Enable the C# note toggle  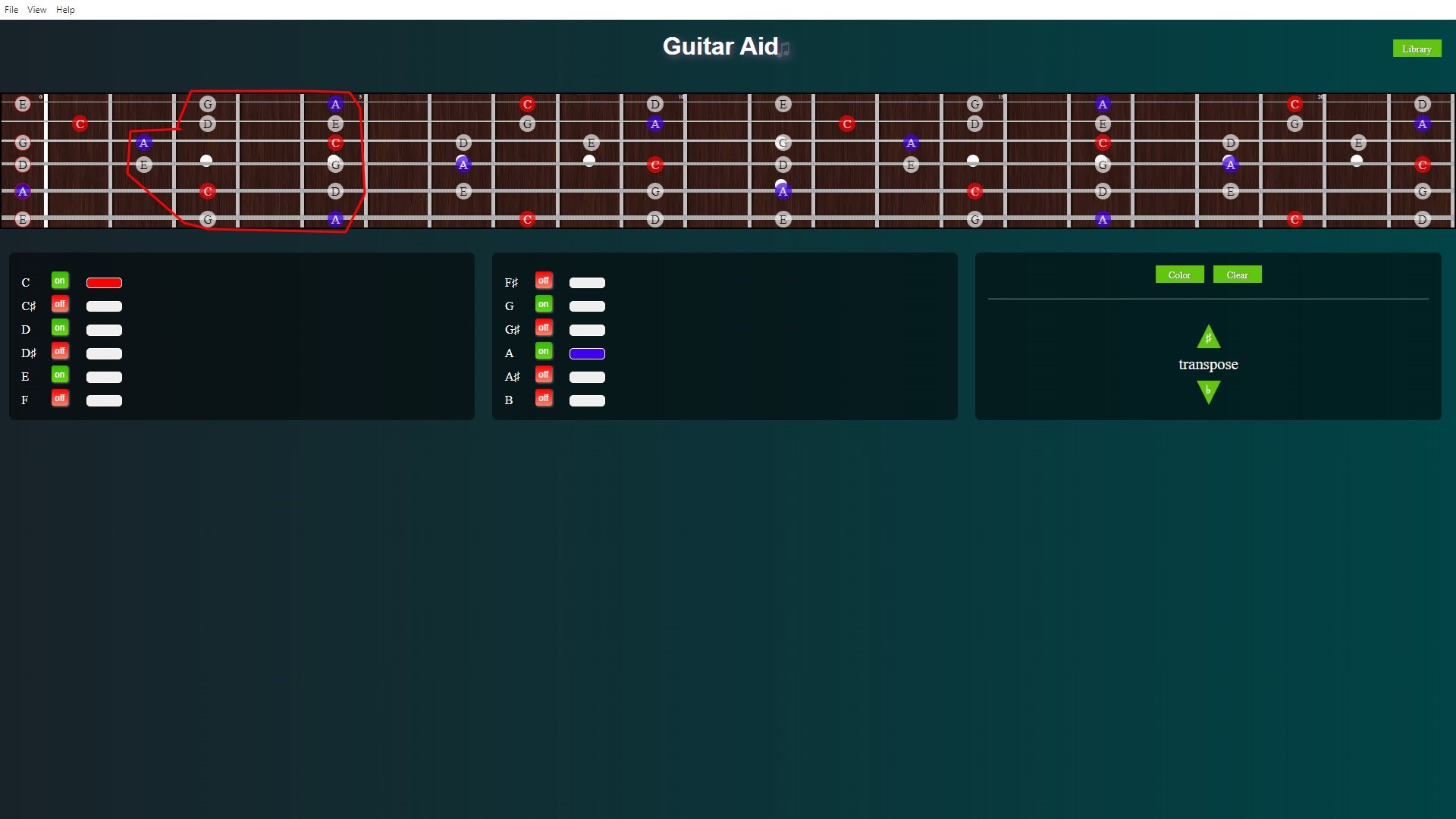pyautogui.click(x=60, y=304)
